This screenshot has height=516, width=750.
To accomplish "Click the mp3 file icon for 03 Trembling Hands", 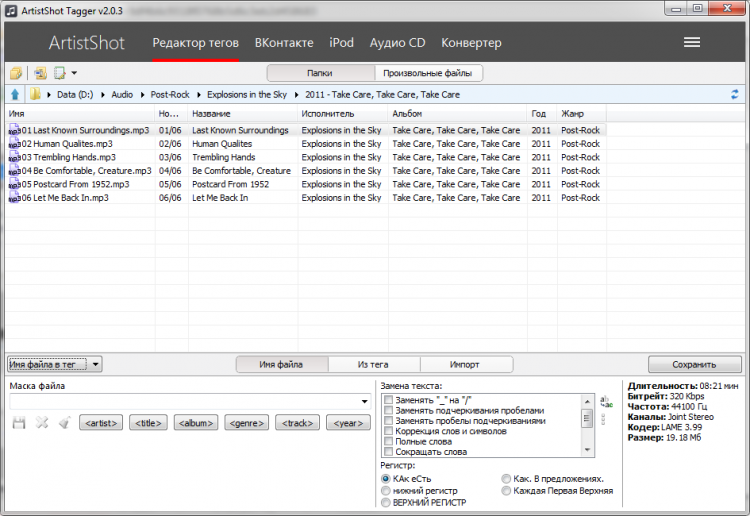I will point(14,157).
